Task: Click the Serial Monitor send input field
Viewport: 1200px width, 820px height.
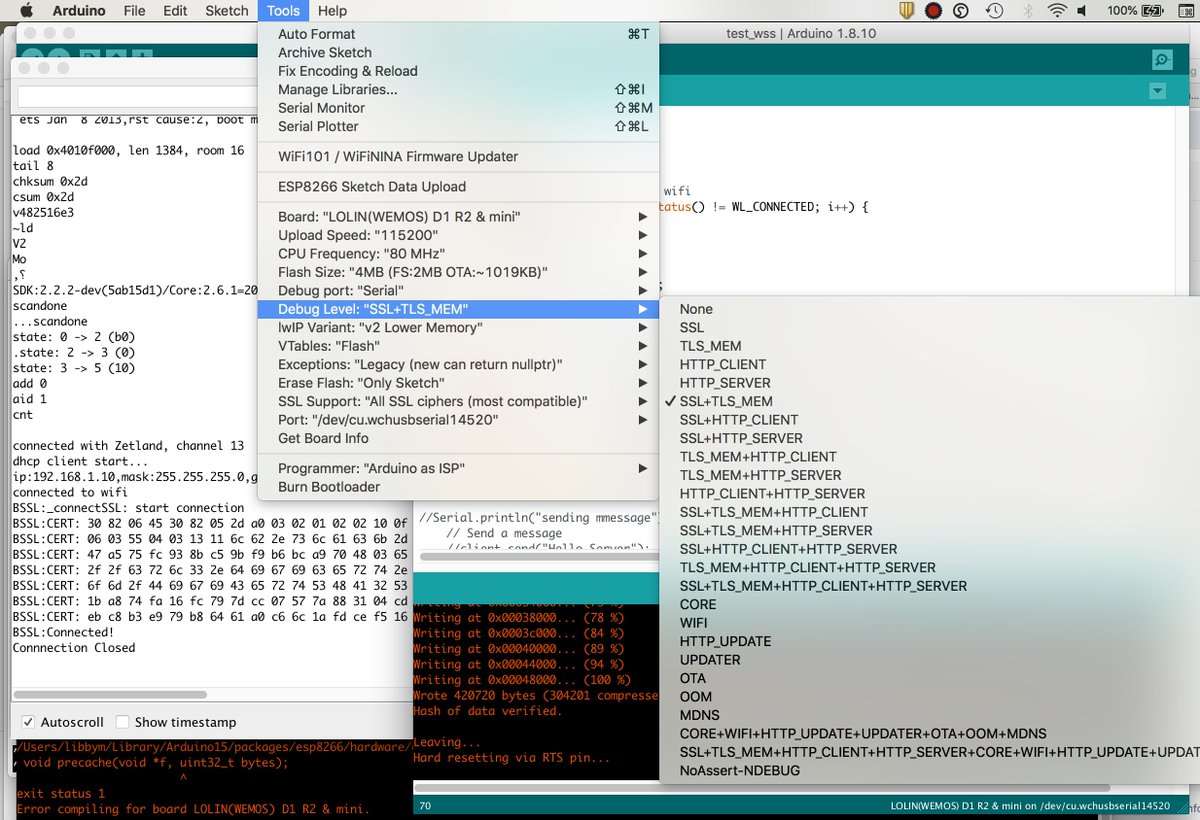Action: pos(138,98)
